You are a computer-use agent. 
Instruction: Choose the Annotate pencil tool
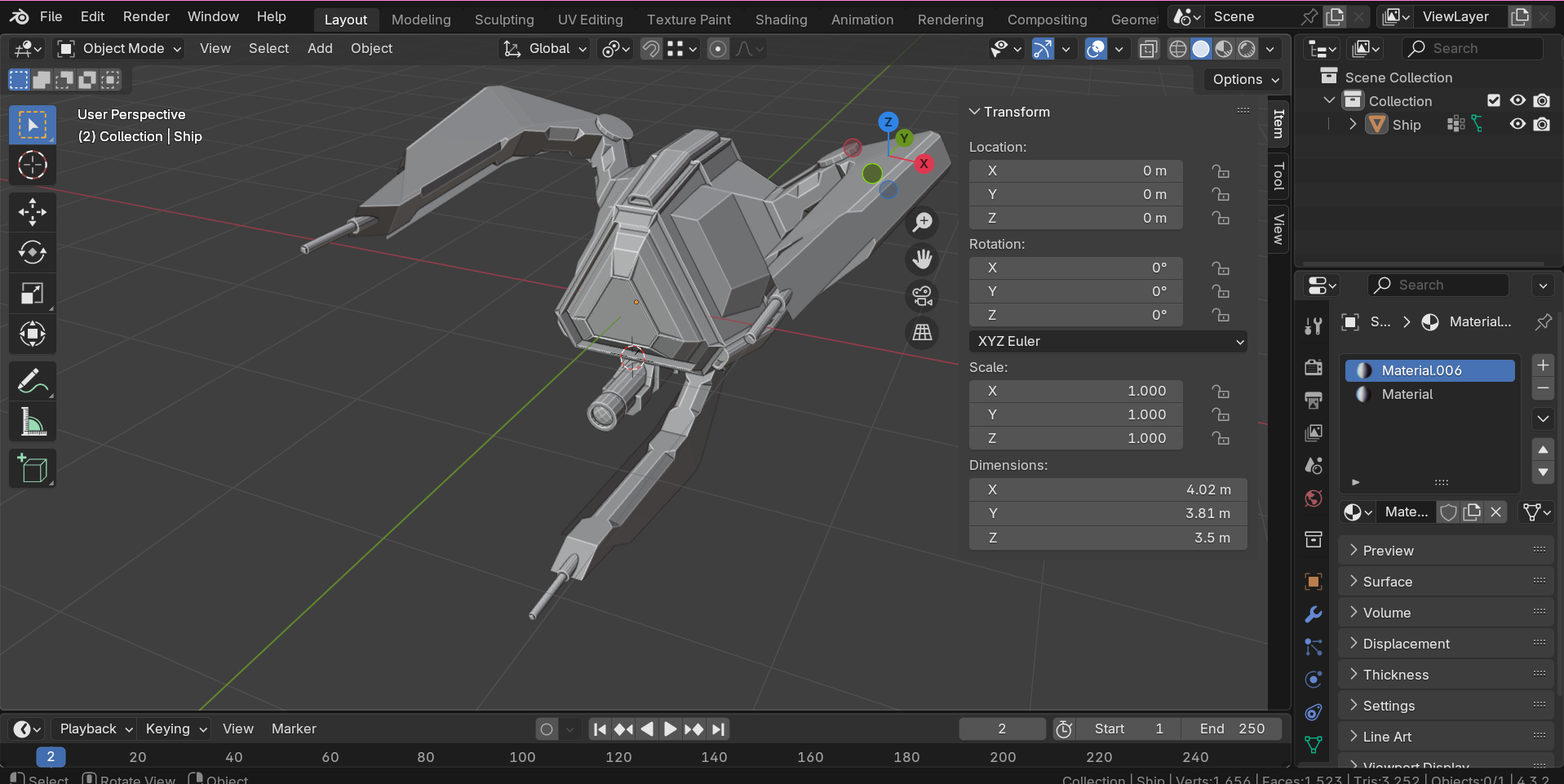(33, 381)
